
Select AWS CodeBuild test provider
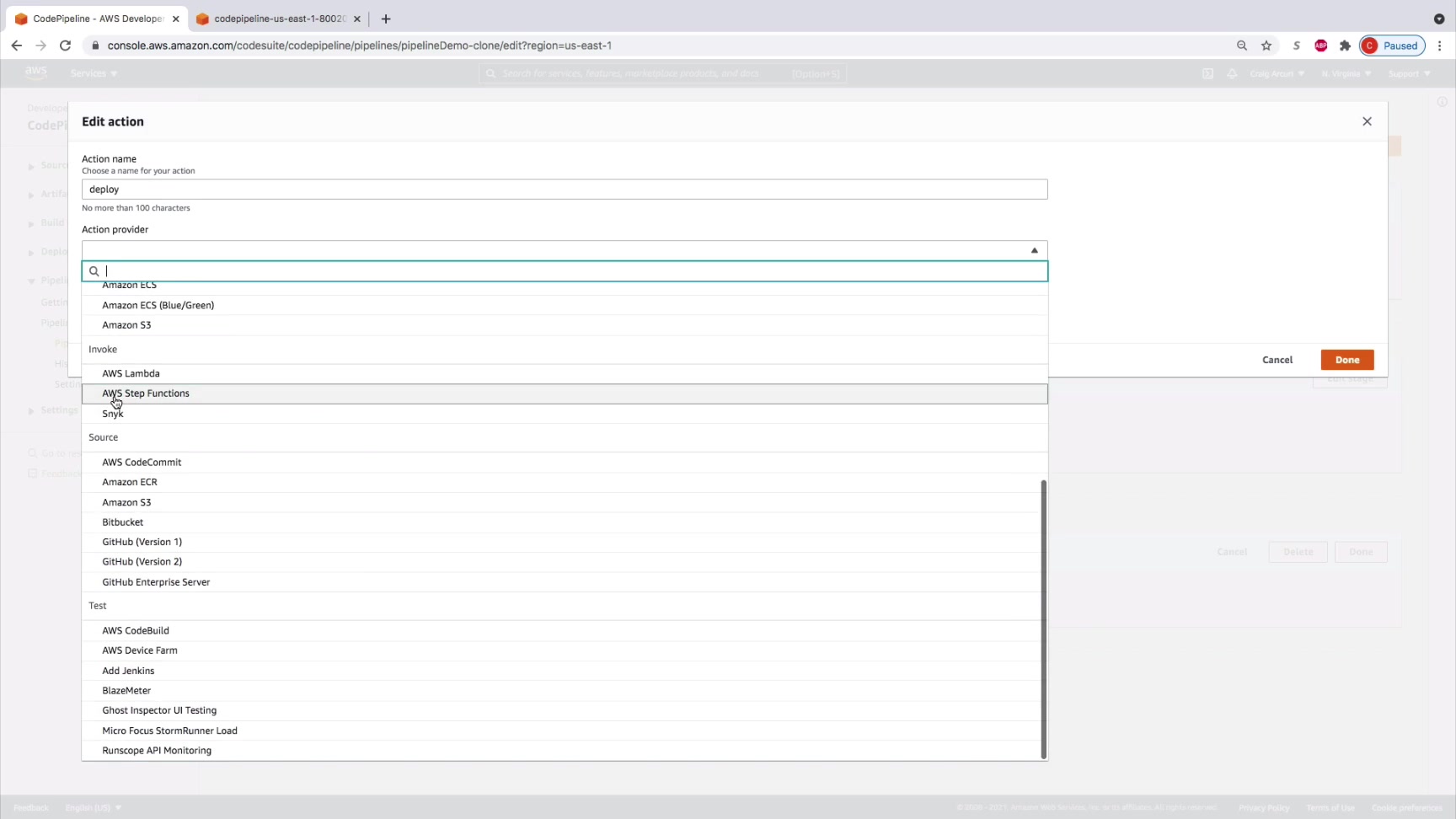565,630
